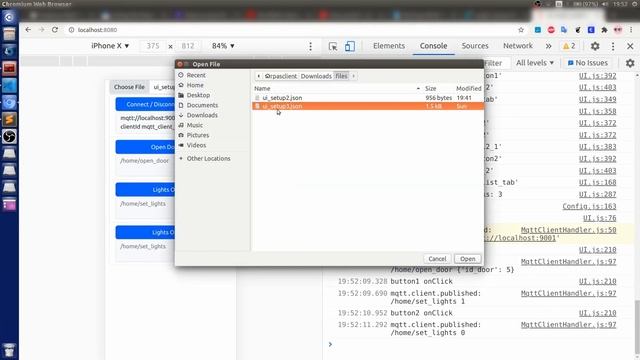Sort files by Size column

430,88
